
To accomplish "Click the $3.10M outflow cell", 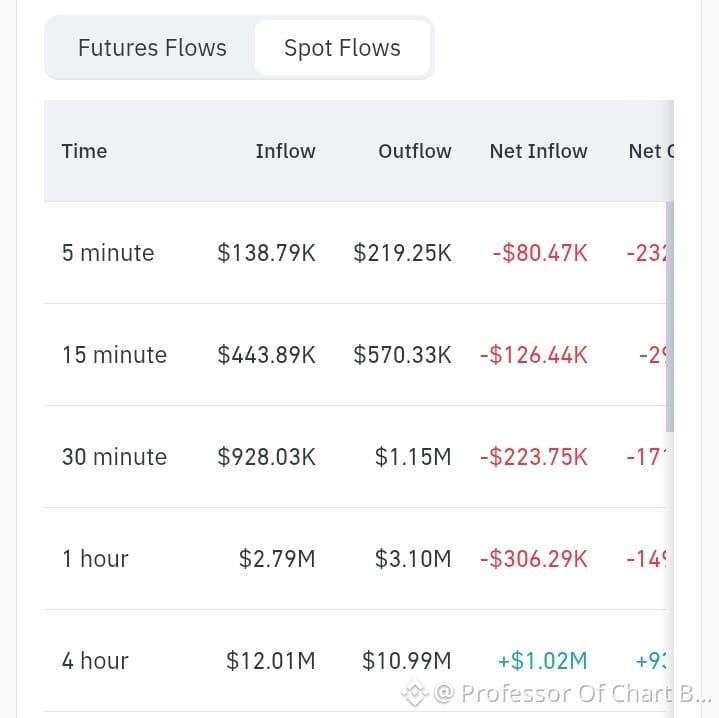I will pos(413,559).
